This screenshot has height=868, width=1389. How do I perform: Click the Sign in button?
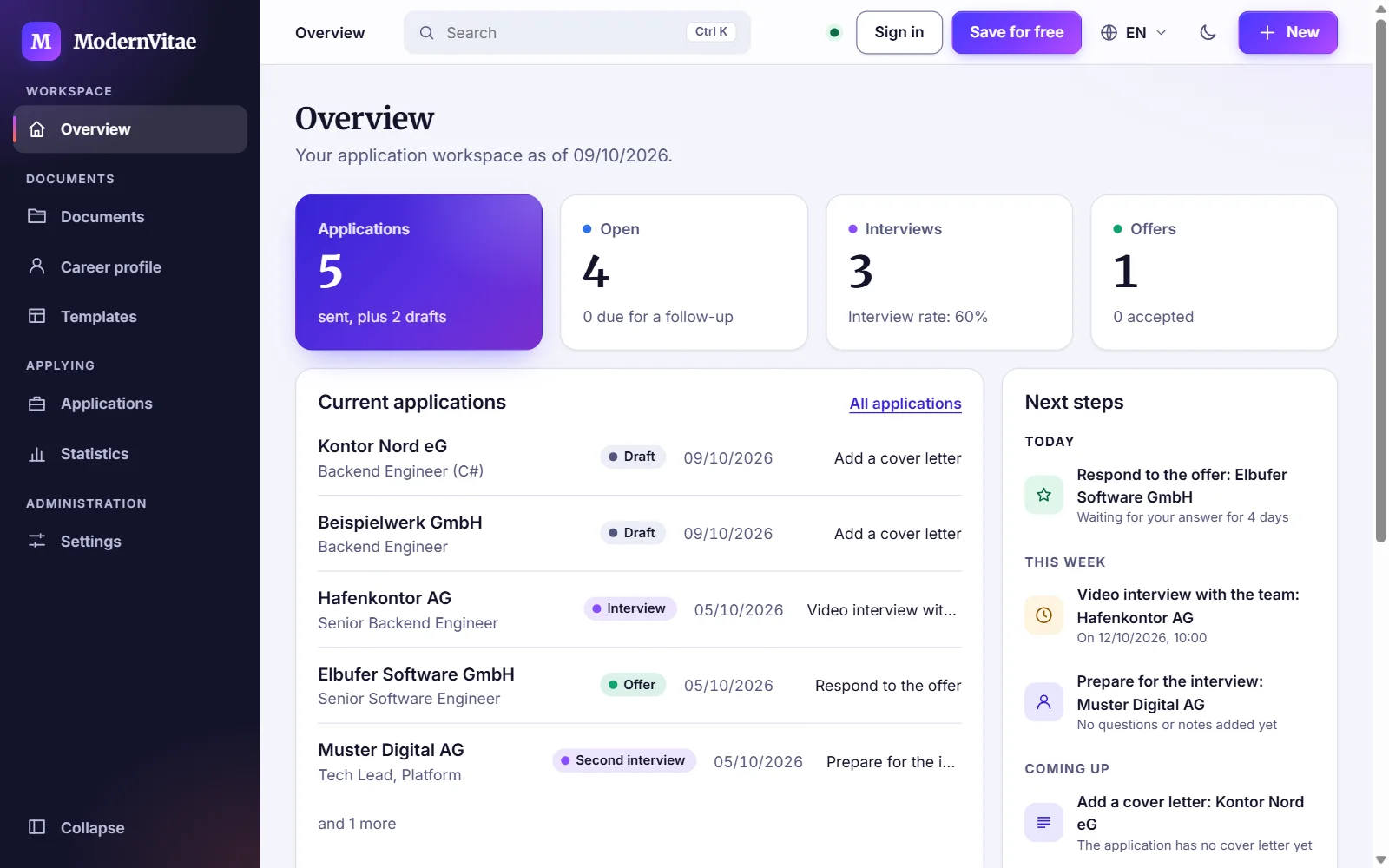point(899,32)
